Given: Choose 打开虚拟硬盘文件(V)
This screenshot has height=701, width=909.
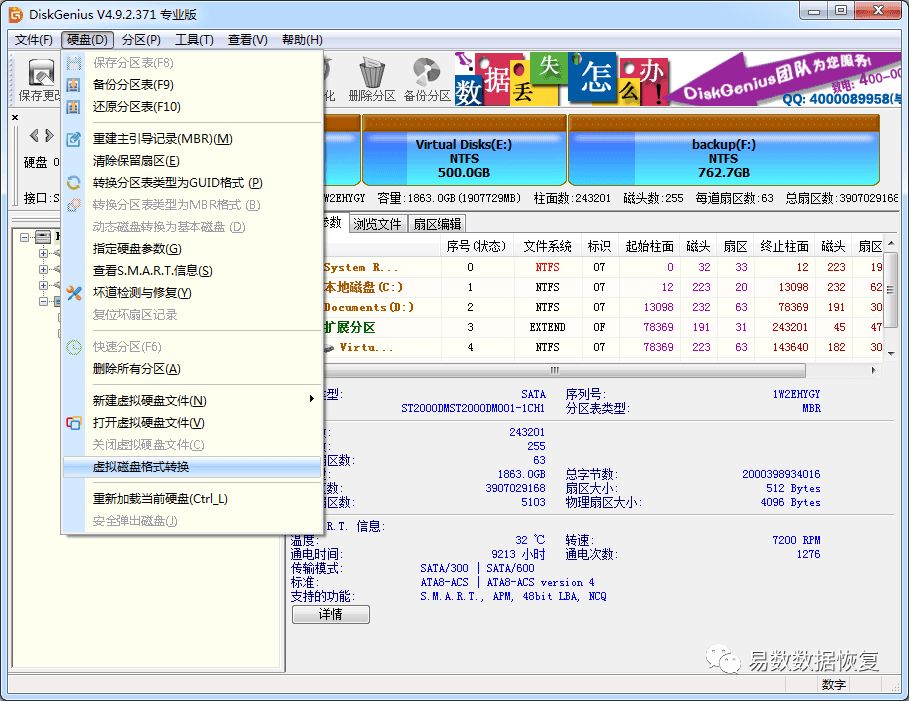Looking at the screenshot, I should [192, 423].
